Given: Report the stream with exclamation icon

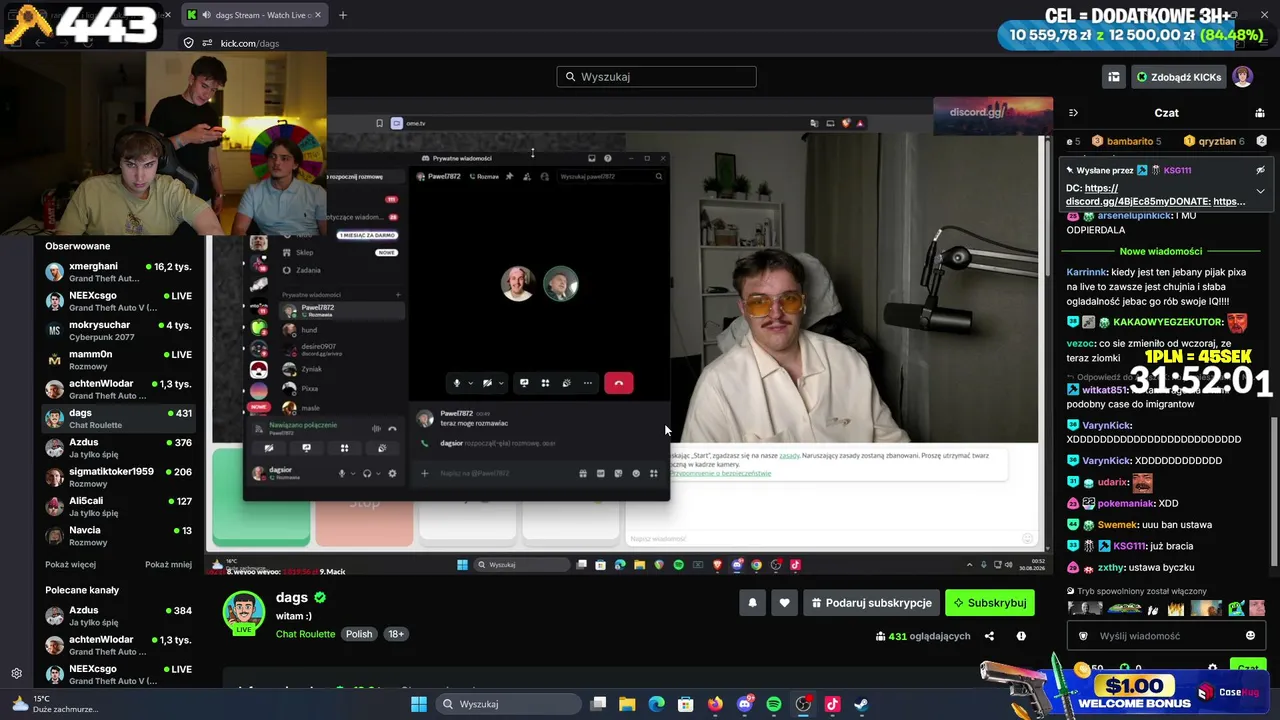Looking at the screenshot, I should coord(1021,636).
